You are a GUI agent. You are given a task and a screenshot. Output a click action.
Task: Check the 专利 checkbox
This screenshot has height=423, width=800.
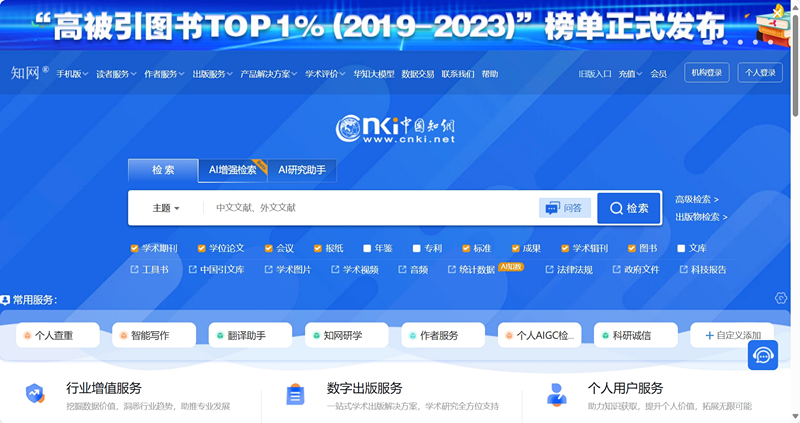coord(416,248)
